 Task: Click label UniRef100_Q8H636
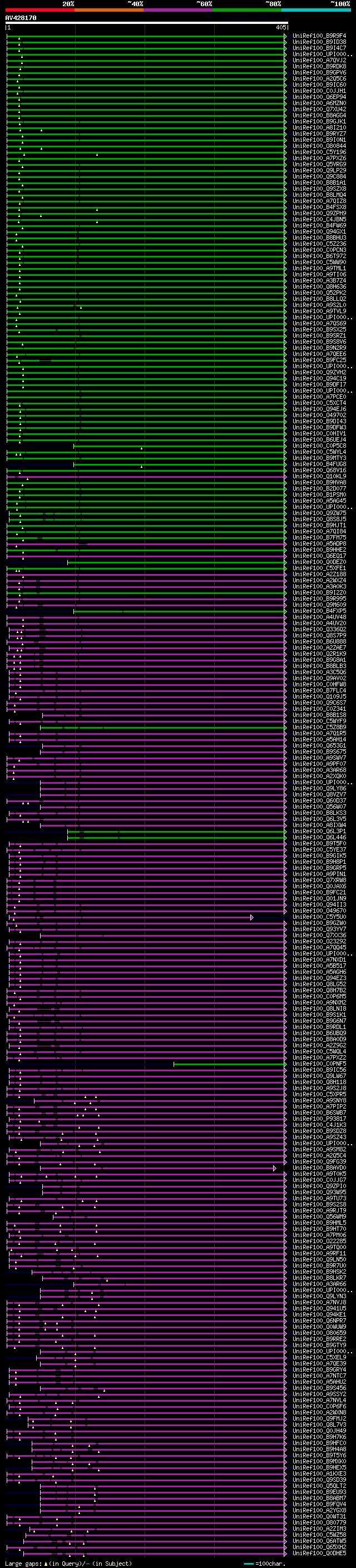pos(319,286)
